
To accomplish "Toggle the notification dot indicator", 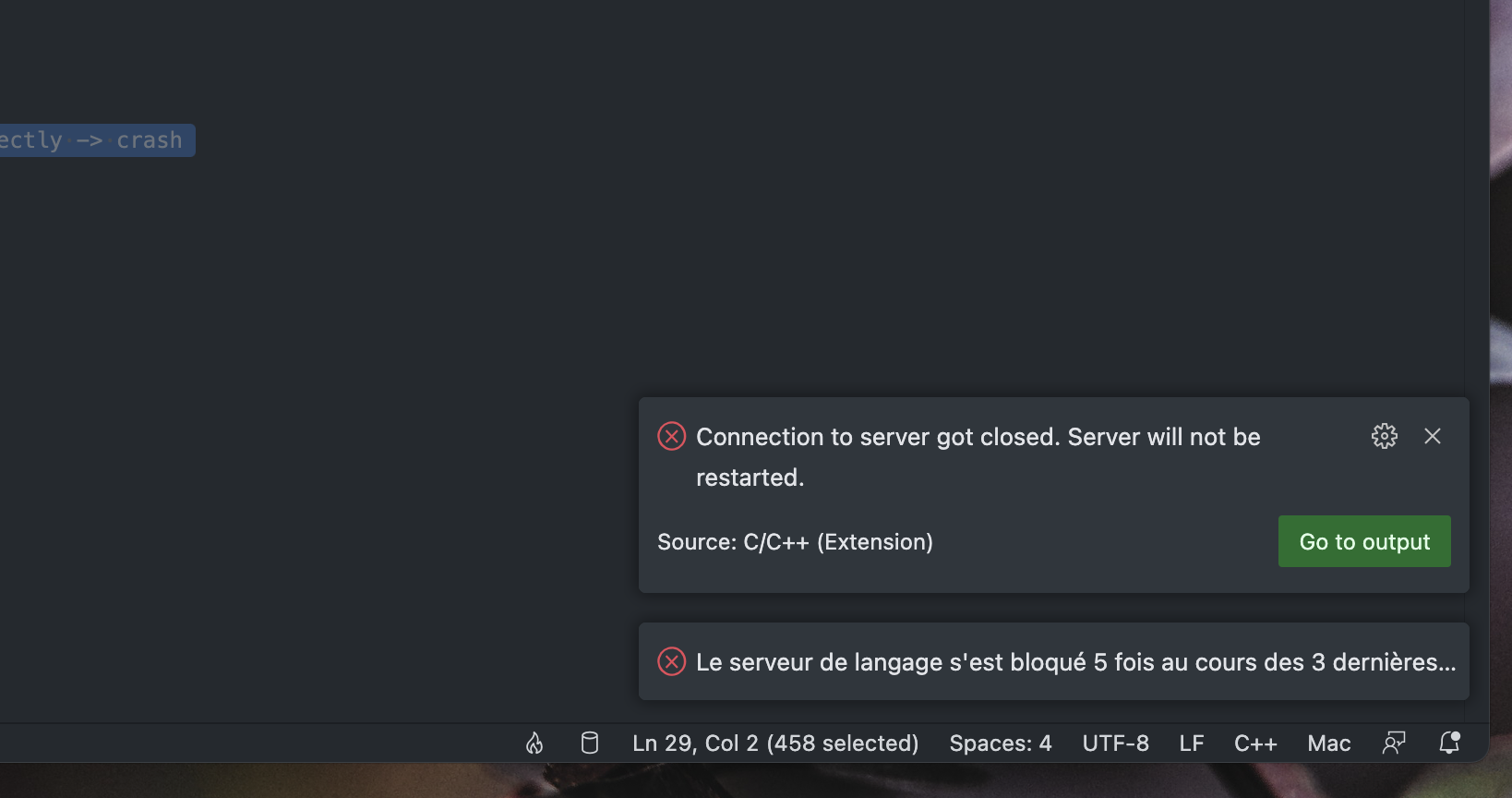I will (x=1457, y=734).
